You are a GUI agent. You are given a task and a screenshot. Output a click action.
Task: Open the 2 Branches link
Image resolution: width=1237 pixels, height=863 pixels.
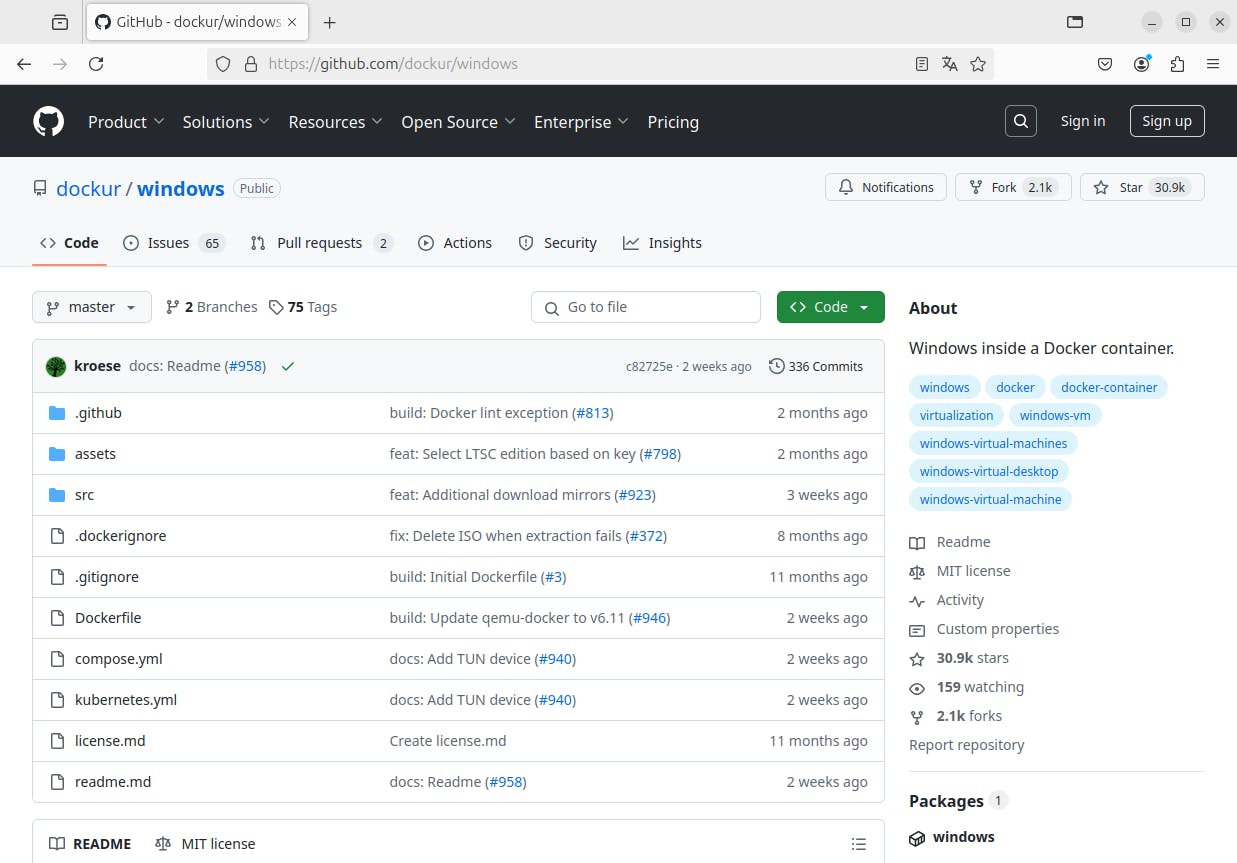point(211,307)
